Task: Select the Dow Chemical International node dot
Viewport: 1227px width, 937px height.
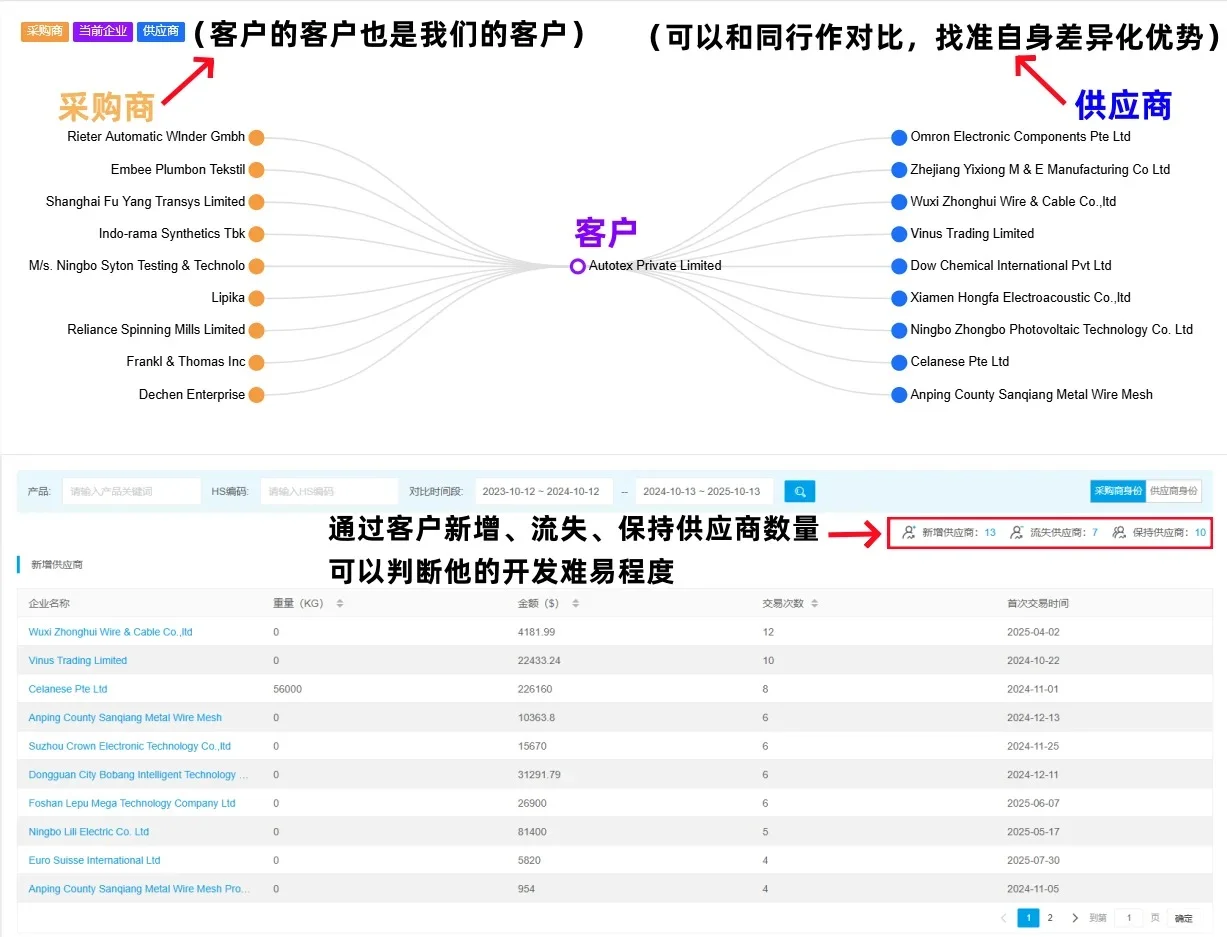Action: (x=899, y=266)
